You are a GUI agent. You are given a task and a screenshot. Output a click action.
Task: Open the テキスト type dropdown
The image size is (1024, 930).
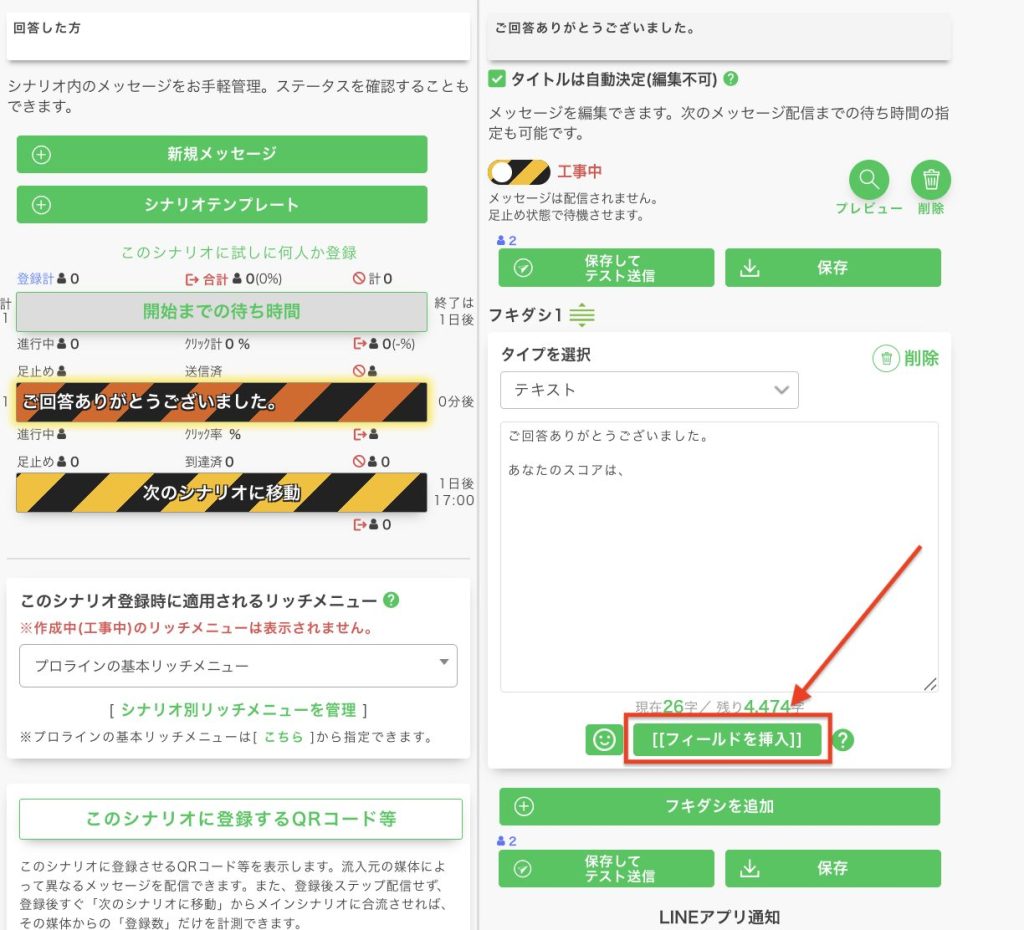[x=649, y=390]
